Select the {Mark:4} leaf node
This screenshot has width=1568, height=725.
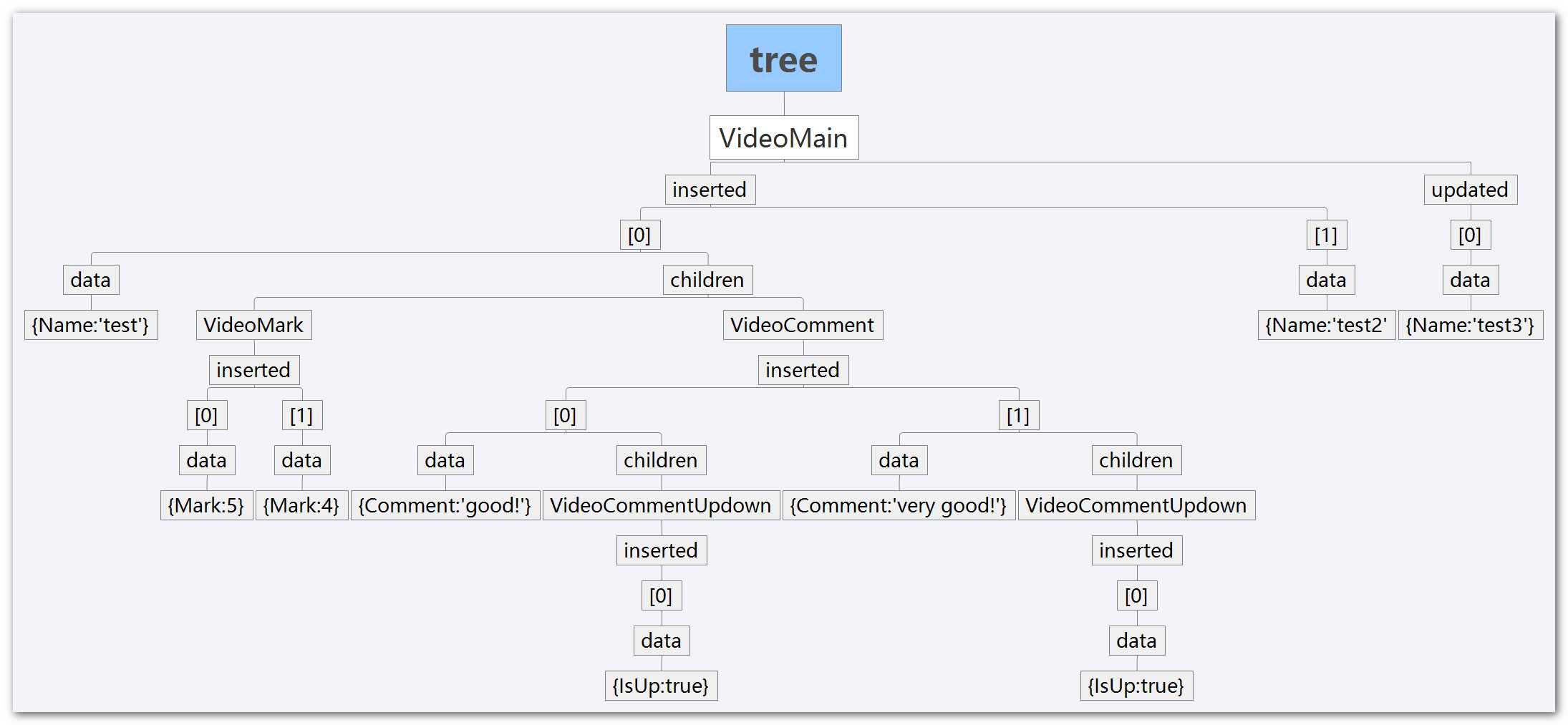[301, 505]
